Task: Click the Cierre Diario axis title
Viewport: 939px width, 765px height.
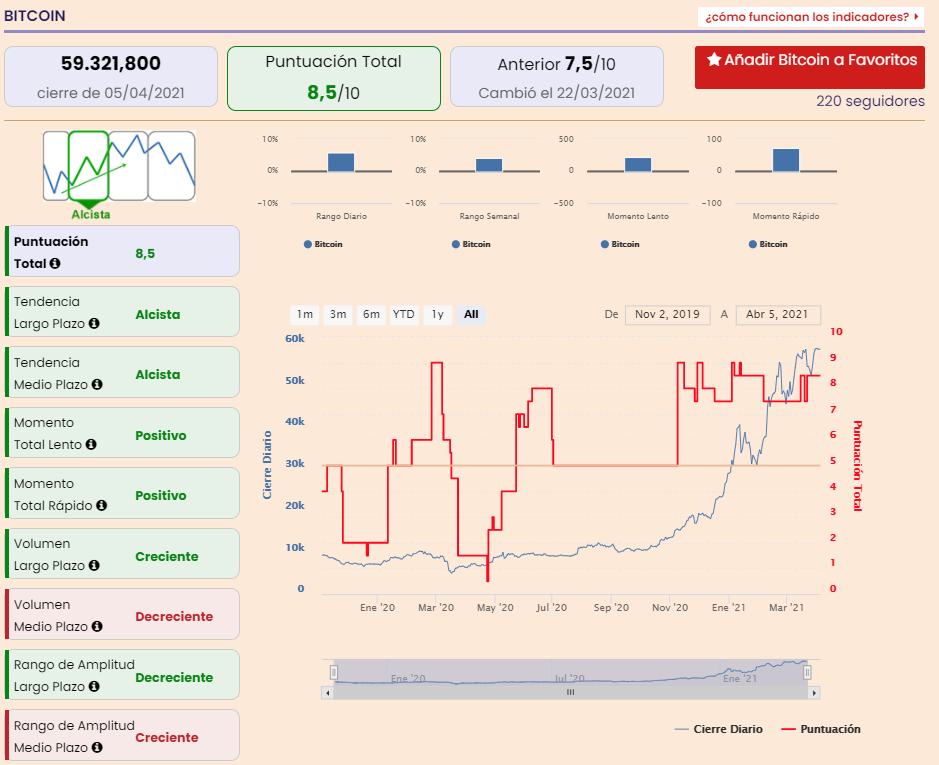Action: [267, 465]
